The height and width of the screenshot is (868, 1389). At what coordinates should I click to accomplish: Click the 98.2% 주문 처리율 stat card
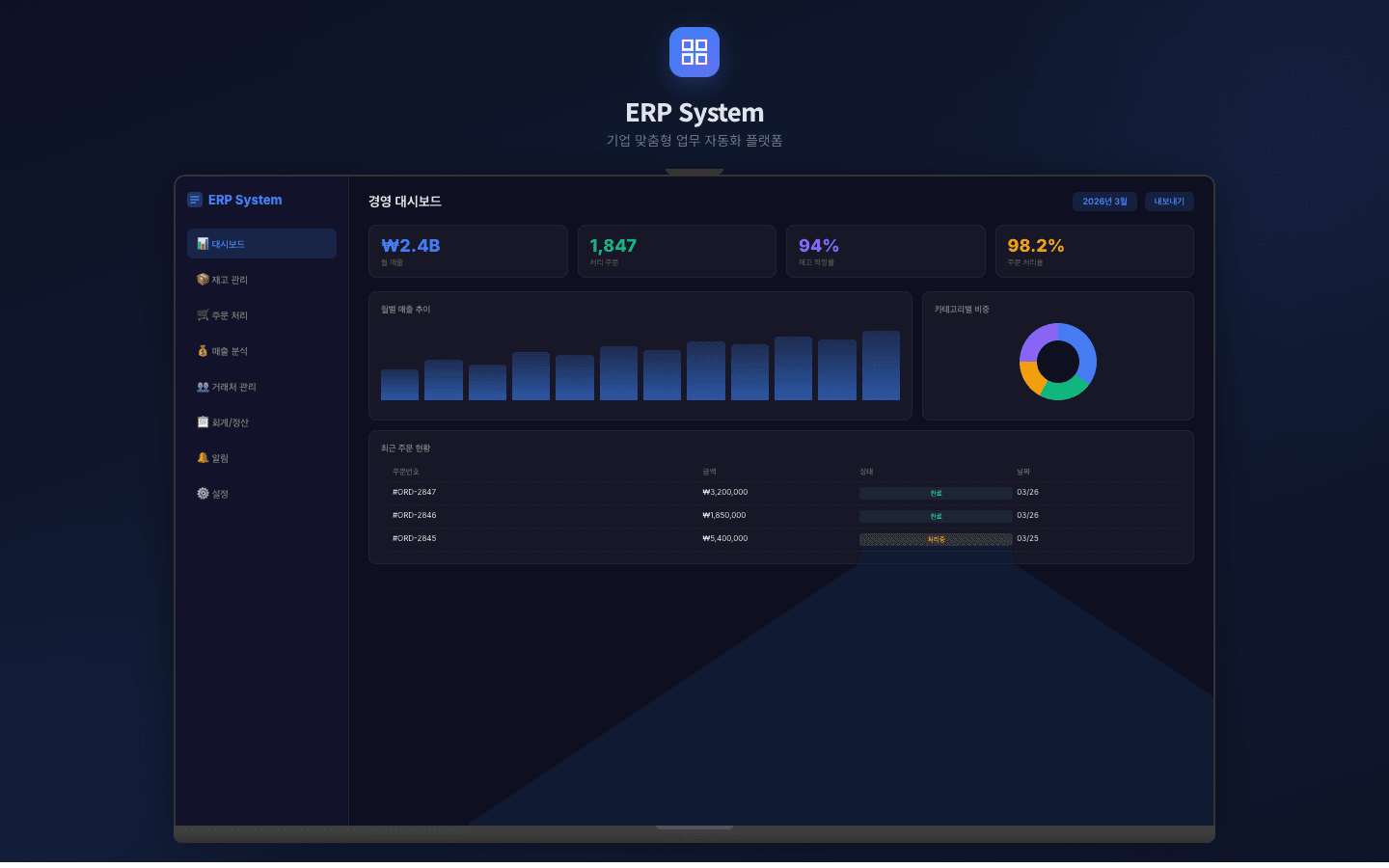pos(1094,252)
